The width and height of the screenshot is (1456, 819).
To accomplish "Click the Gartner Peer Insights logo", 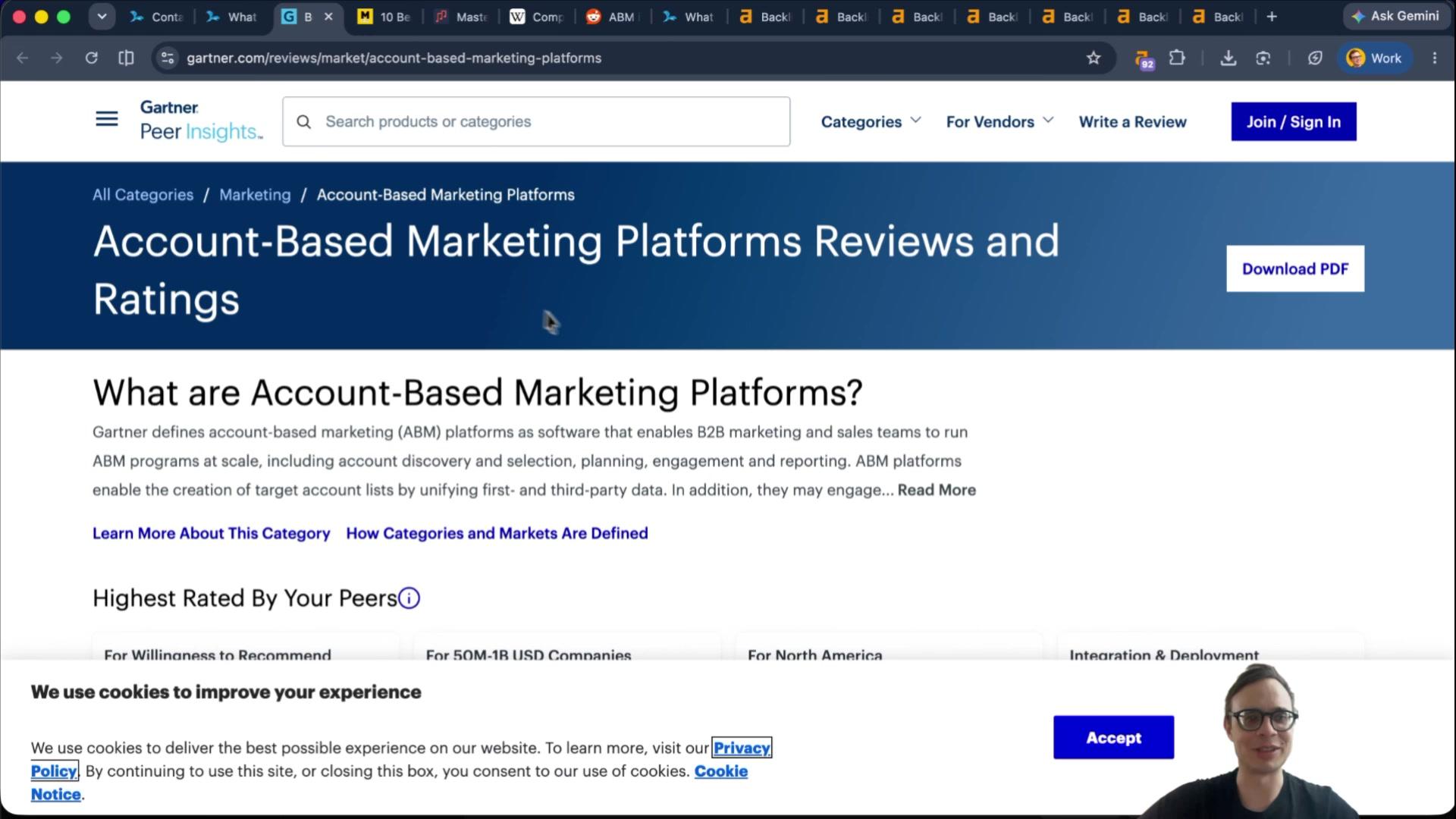I will (x=201, y=121).
